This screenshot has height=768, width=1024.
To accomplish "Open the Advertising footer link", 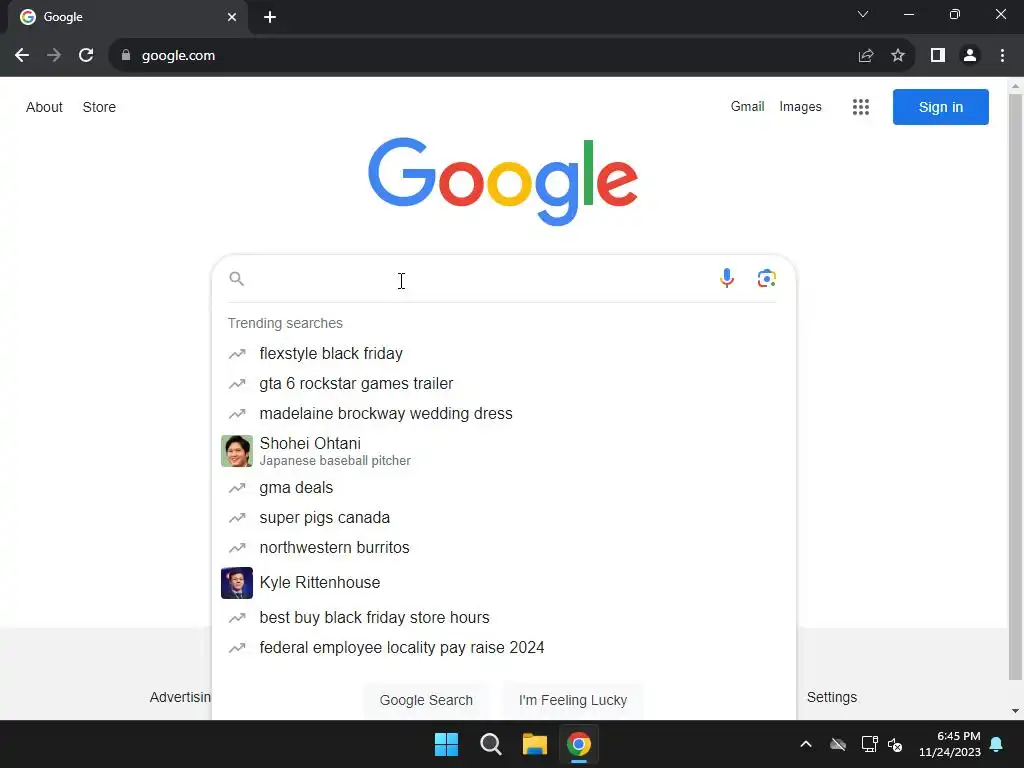I will (x=180, y=697).
